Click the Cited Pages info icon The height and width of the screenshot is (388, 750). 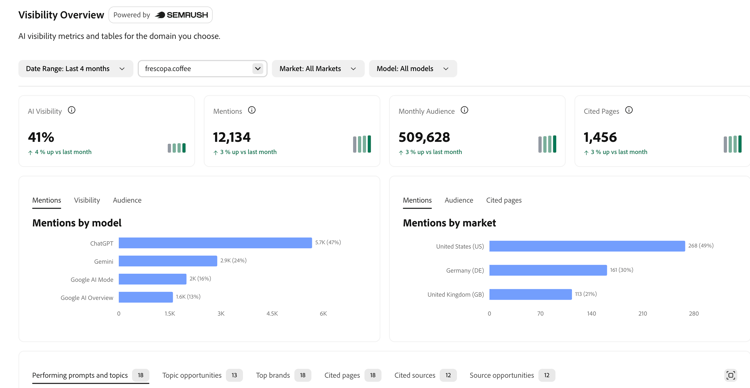(629, 110)
